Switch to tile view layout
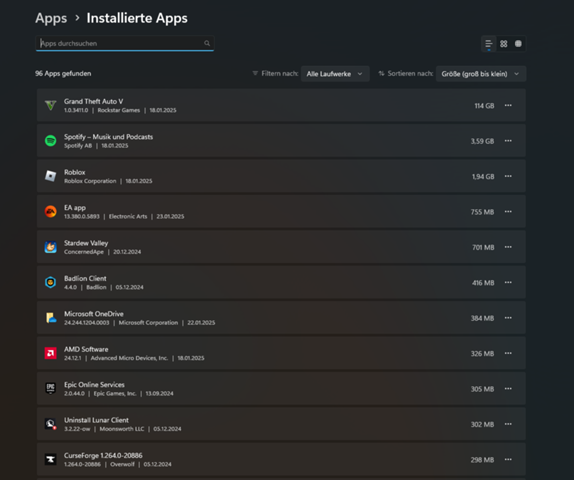574x480 pixels. [518, 44]
